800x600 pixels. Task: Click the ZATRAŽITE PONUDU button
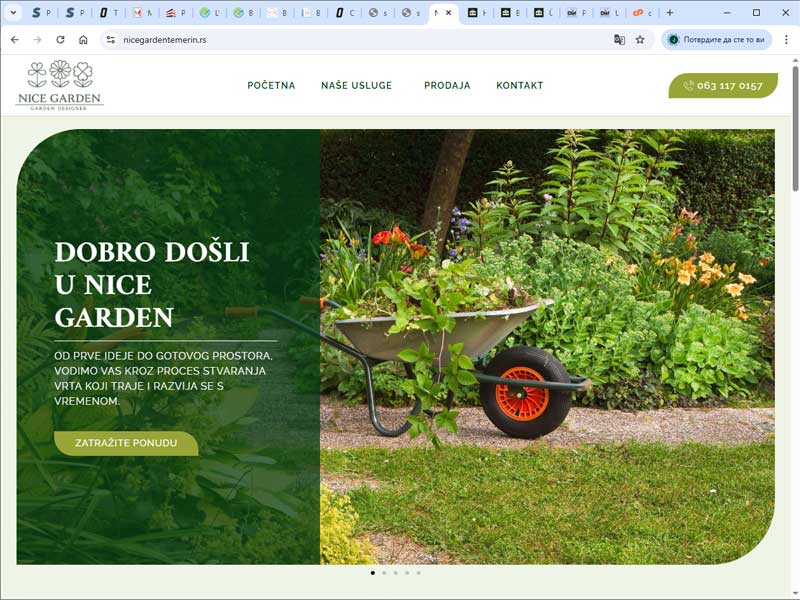126,443
